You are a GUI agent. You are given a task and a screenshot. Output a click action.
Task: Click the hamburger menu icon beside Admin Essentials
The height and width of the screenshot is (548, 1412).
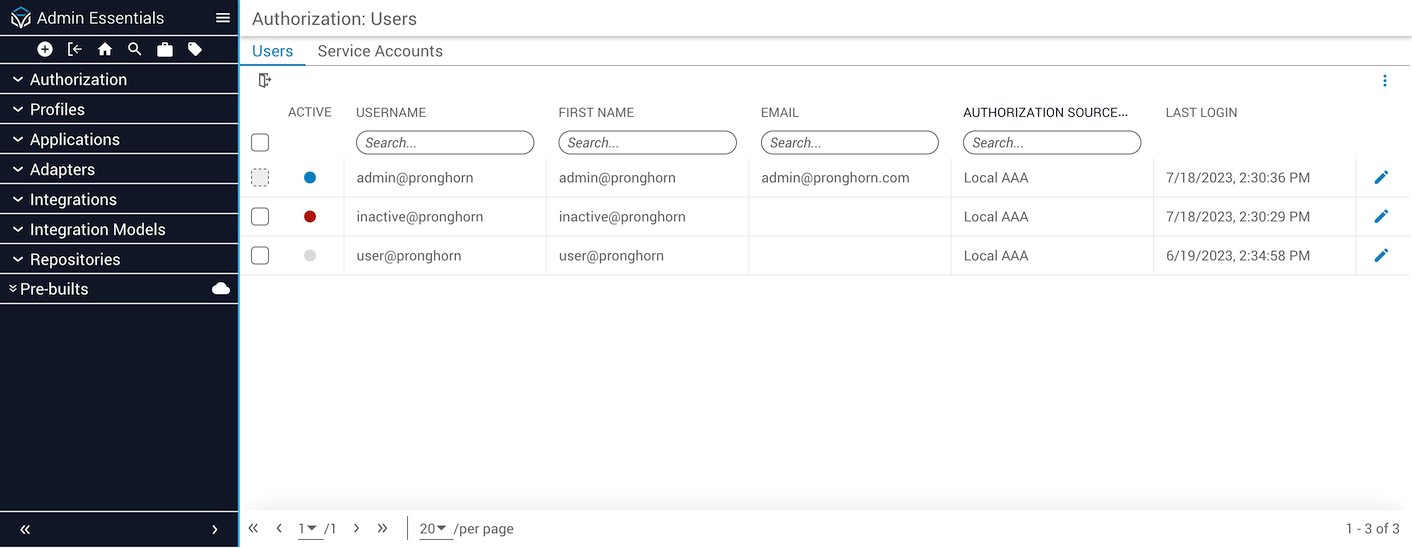pyautogui.click(x=223, y=18)
